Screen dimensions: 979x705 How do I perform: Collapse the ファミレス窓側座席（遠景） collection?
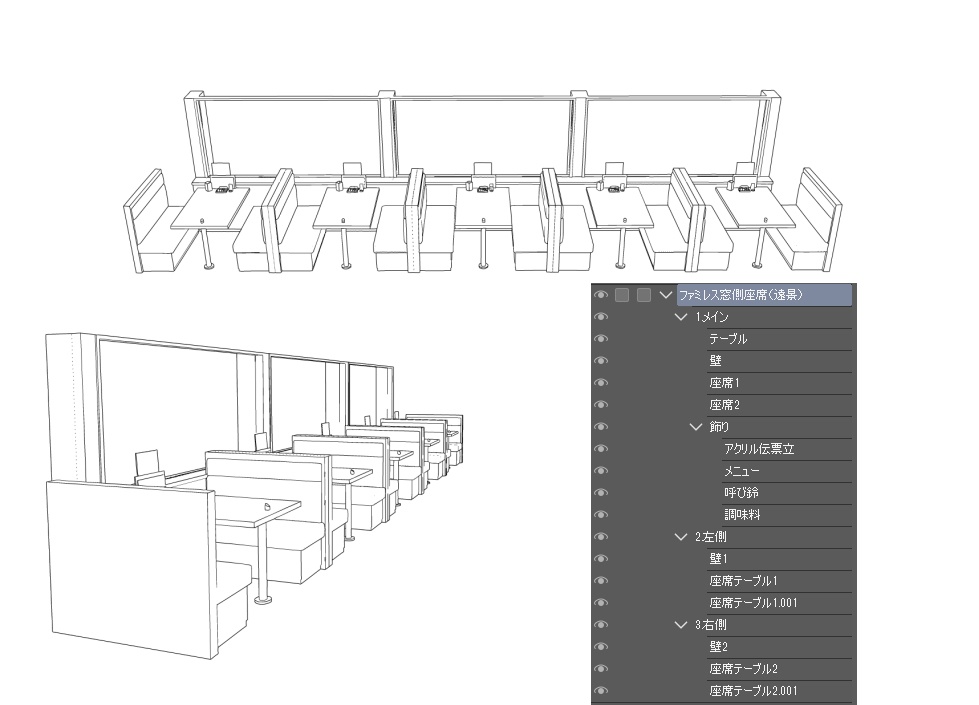point(665,295)
